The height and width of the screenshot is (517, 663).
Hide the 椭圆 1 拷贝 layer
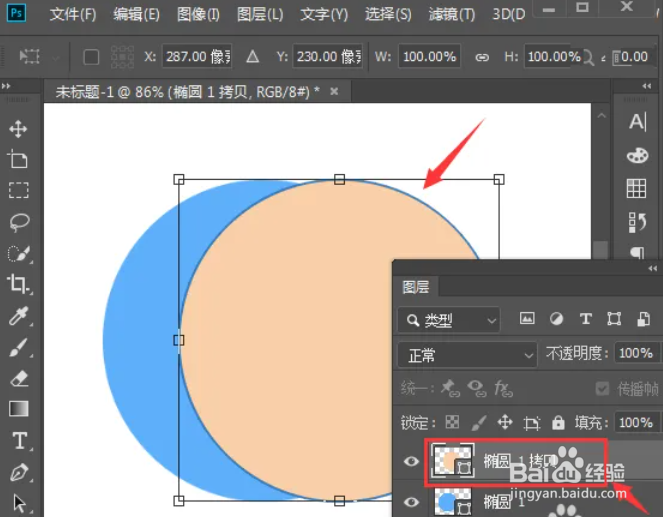tap(411, 461)
